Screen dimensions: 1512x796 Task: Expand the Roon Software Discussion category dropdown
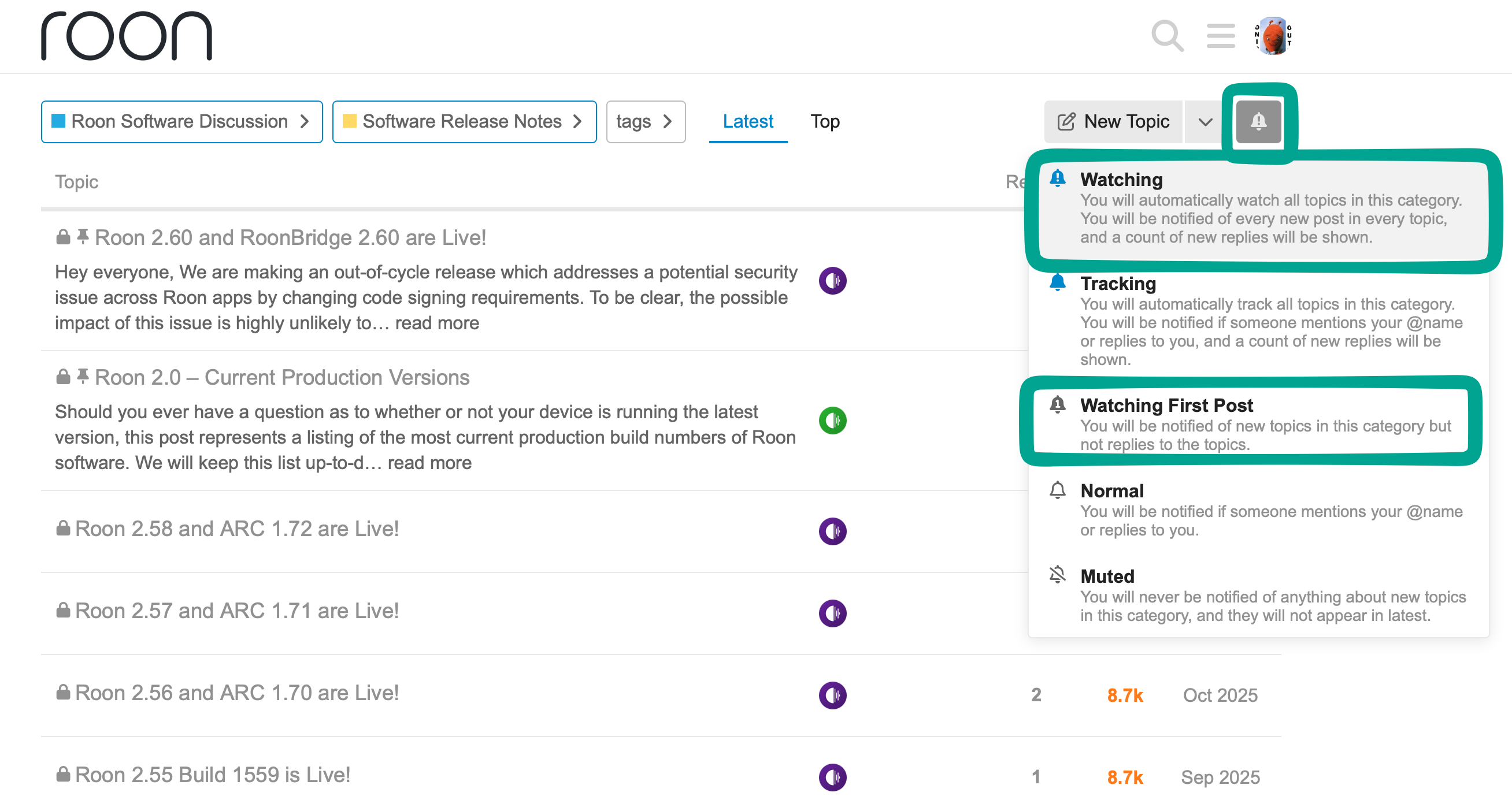pyautogui.click(x=181, y=121)
